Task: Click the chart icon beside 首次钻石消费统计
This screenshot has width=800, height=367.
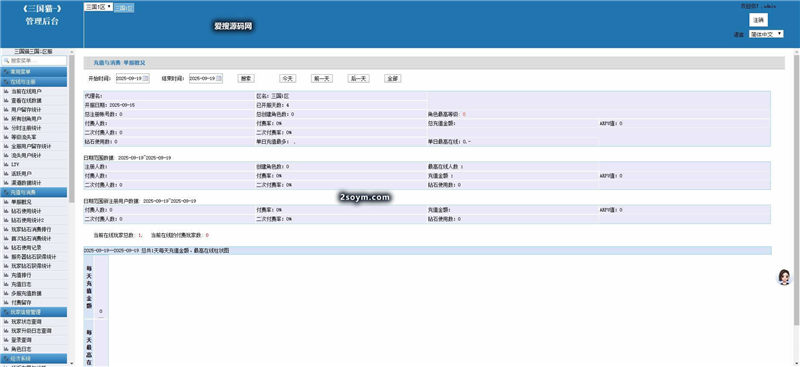Action: (6, 238)
